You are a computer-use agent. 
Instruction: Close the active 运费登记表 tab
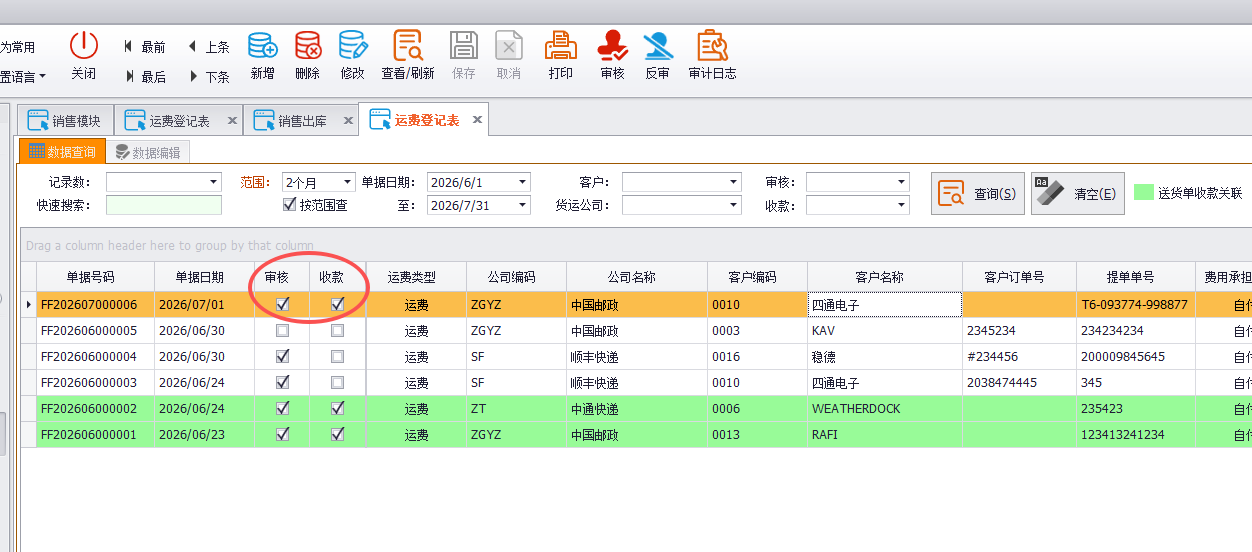(477, 120)
